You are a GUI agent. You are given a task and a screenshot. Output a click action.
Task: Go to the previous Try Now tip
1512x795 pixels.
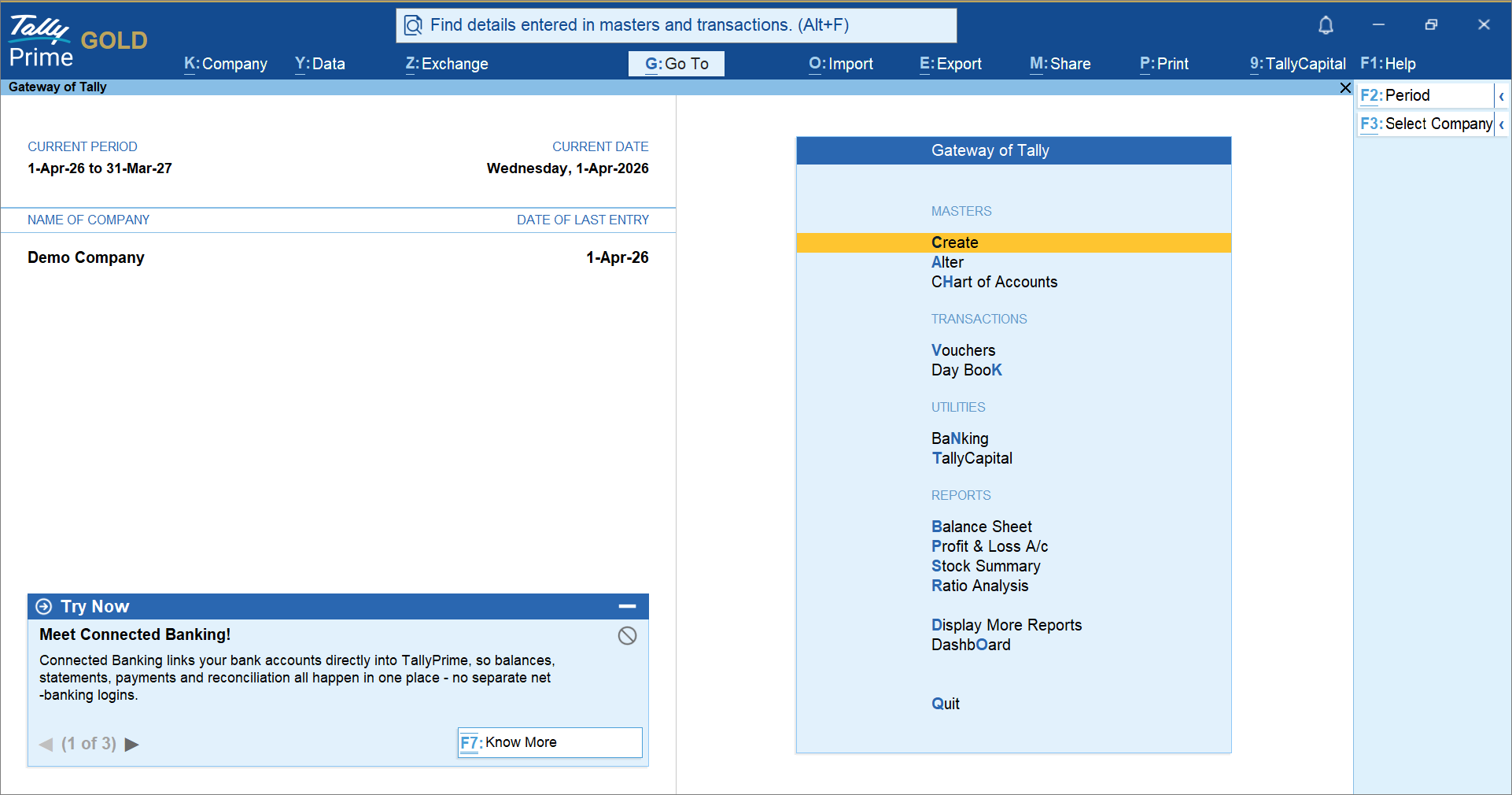click(46, 744)
